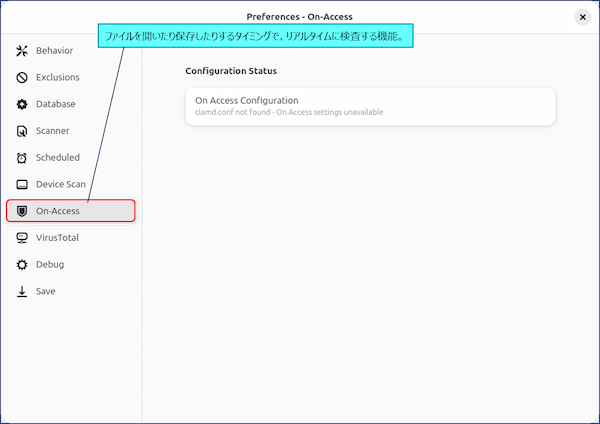Click the Exclusions prohibited-circle icon
Viewport: 600px width, 424px height.
click(x=22, y=77)
